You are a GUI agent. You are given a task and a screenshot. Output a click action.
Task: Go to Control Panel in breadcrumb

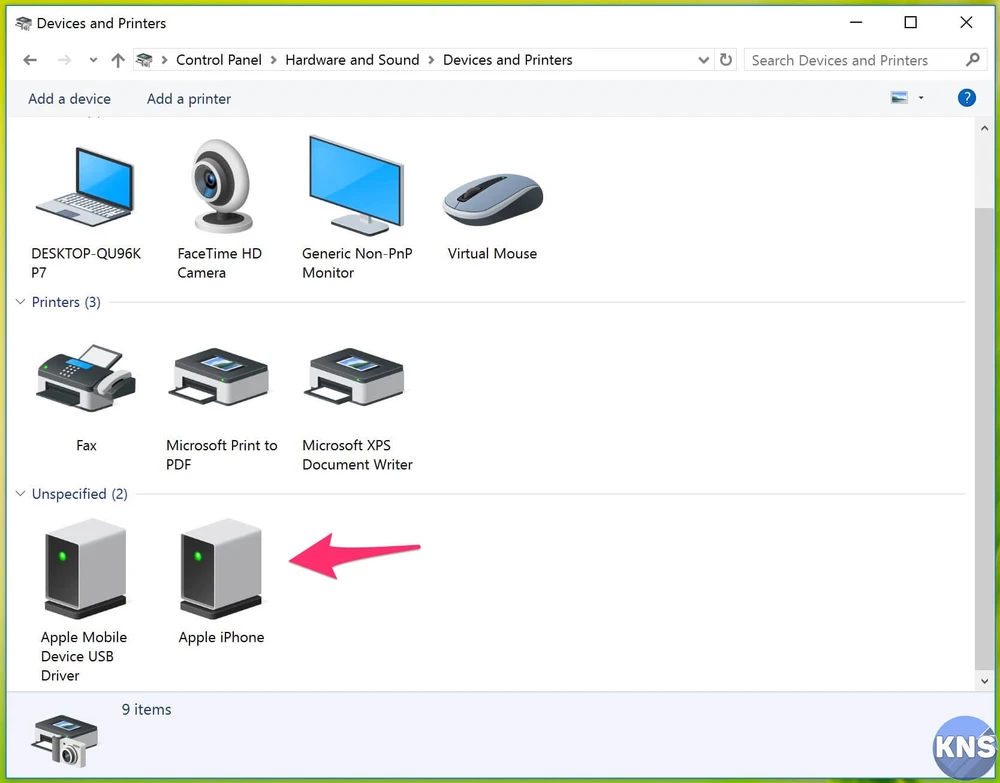pos(218,60)
